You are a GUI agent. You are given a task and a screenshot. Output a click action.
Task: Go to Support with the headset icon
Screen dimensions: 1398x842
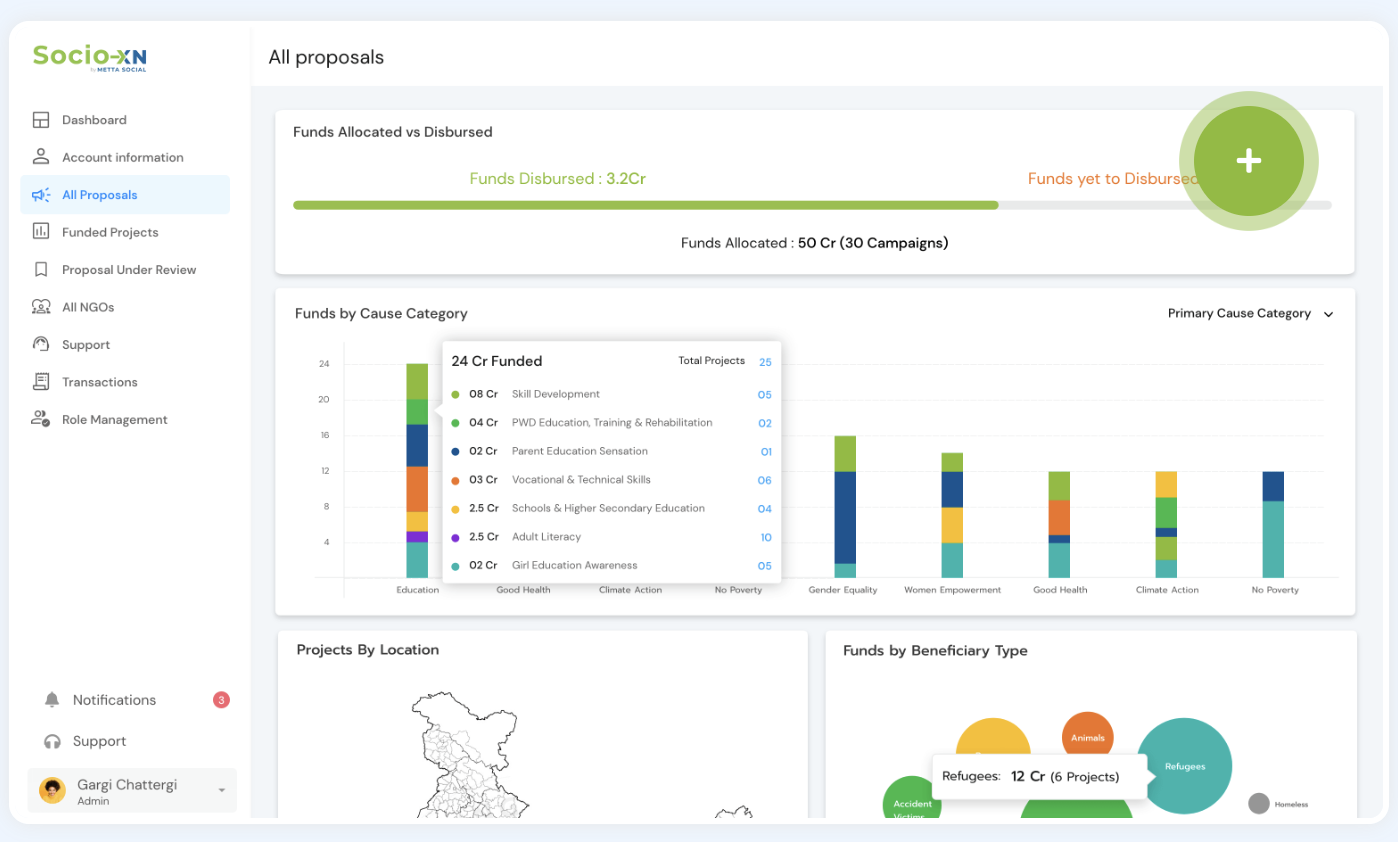(53, 741)
